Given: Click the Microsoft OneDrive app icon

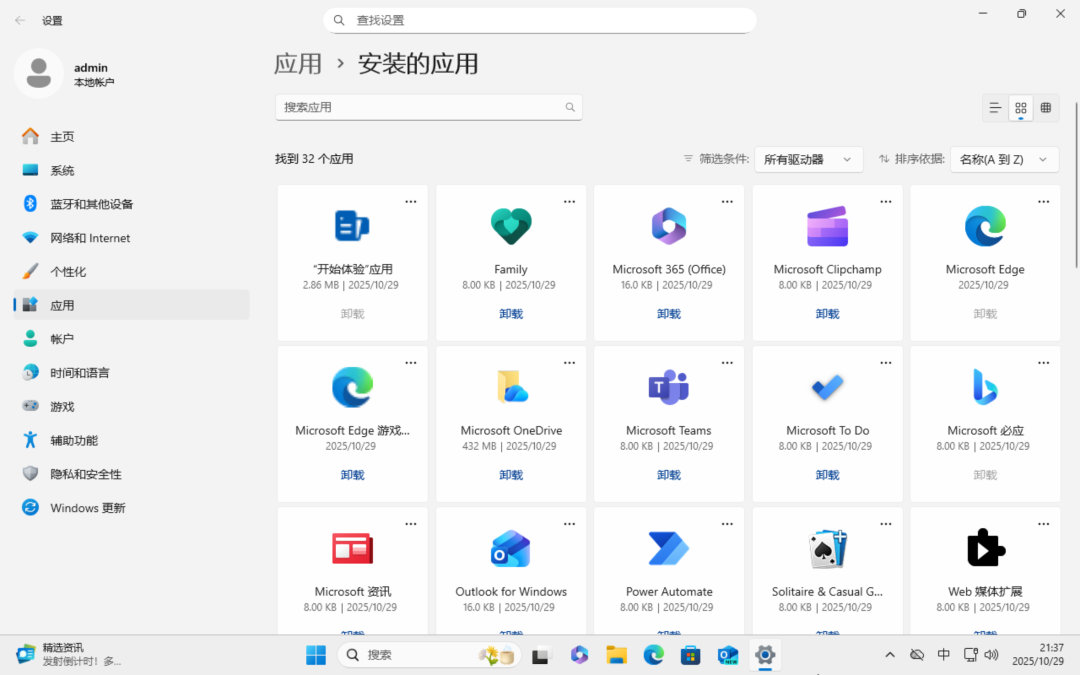Looking at the screenshot, I should pos(510,387).
